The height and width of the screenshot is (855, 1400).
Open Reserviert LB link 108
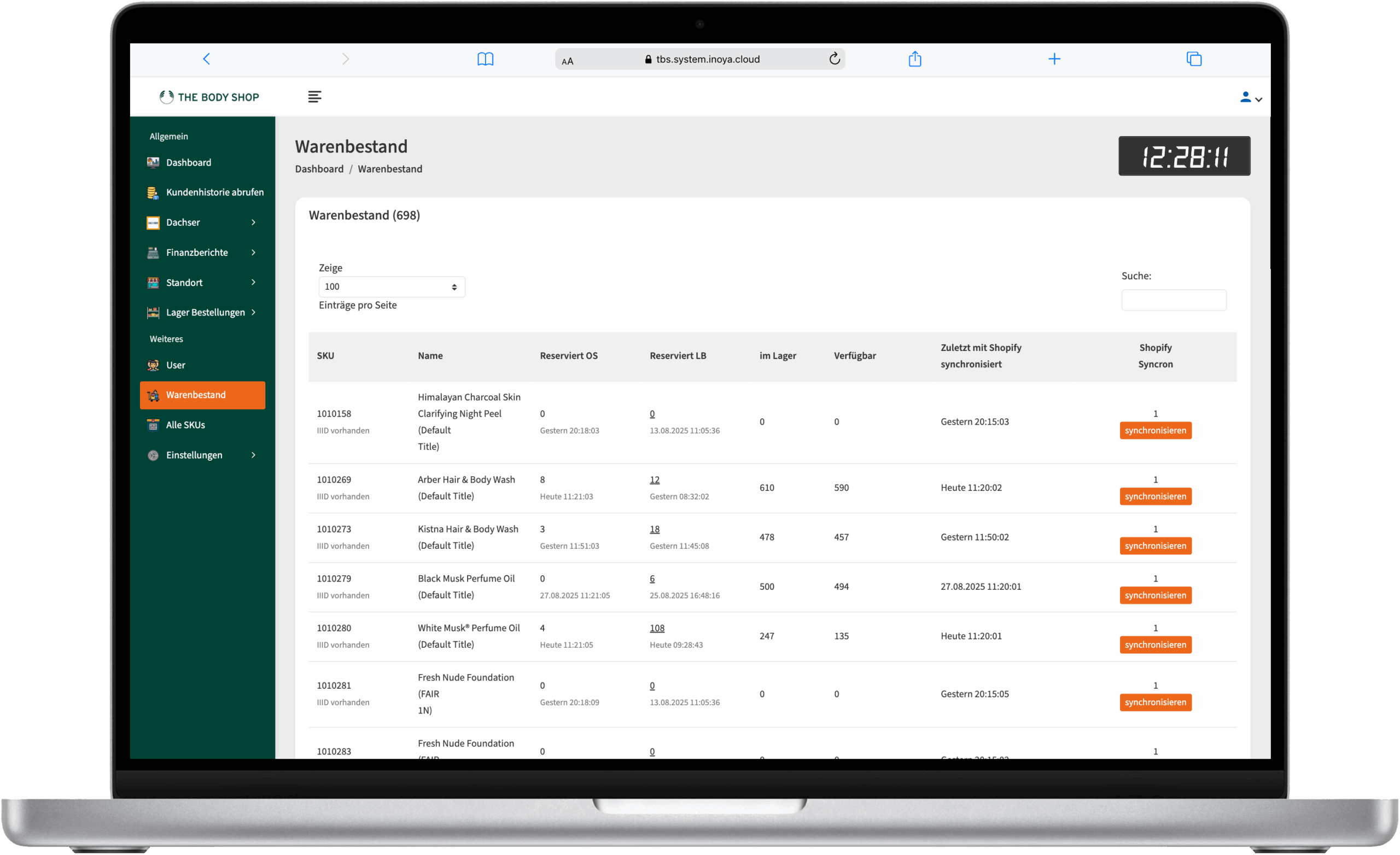click(657, 628)
